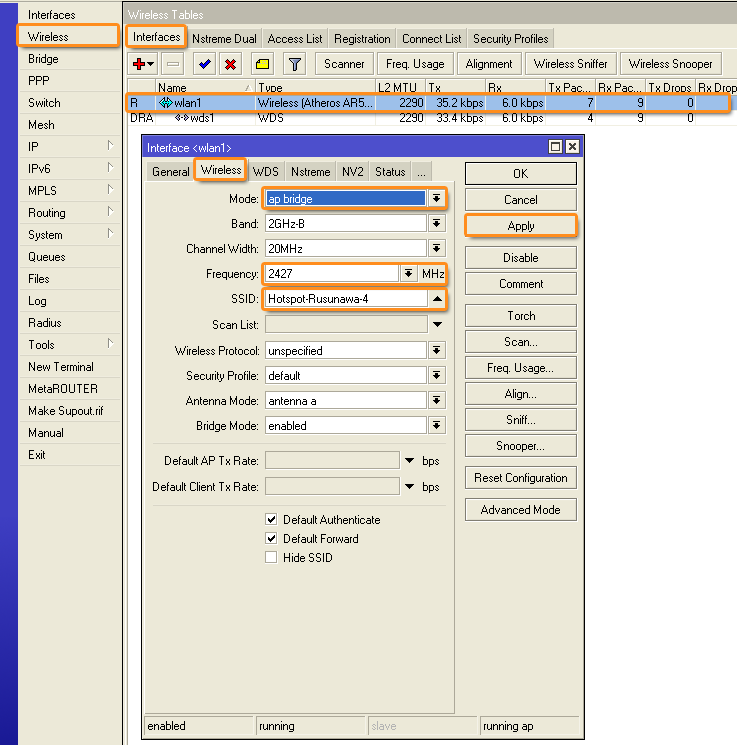
Task: Click the red plus add interface icon
Action: pyautogui.click(x=140, y=64)
